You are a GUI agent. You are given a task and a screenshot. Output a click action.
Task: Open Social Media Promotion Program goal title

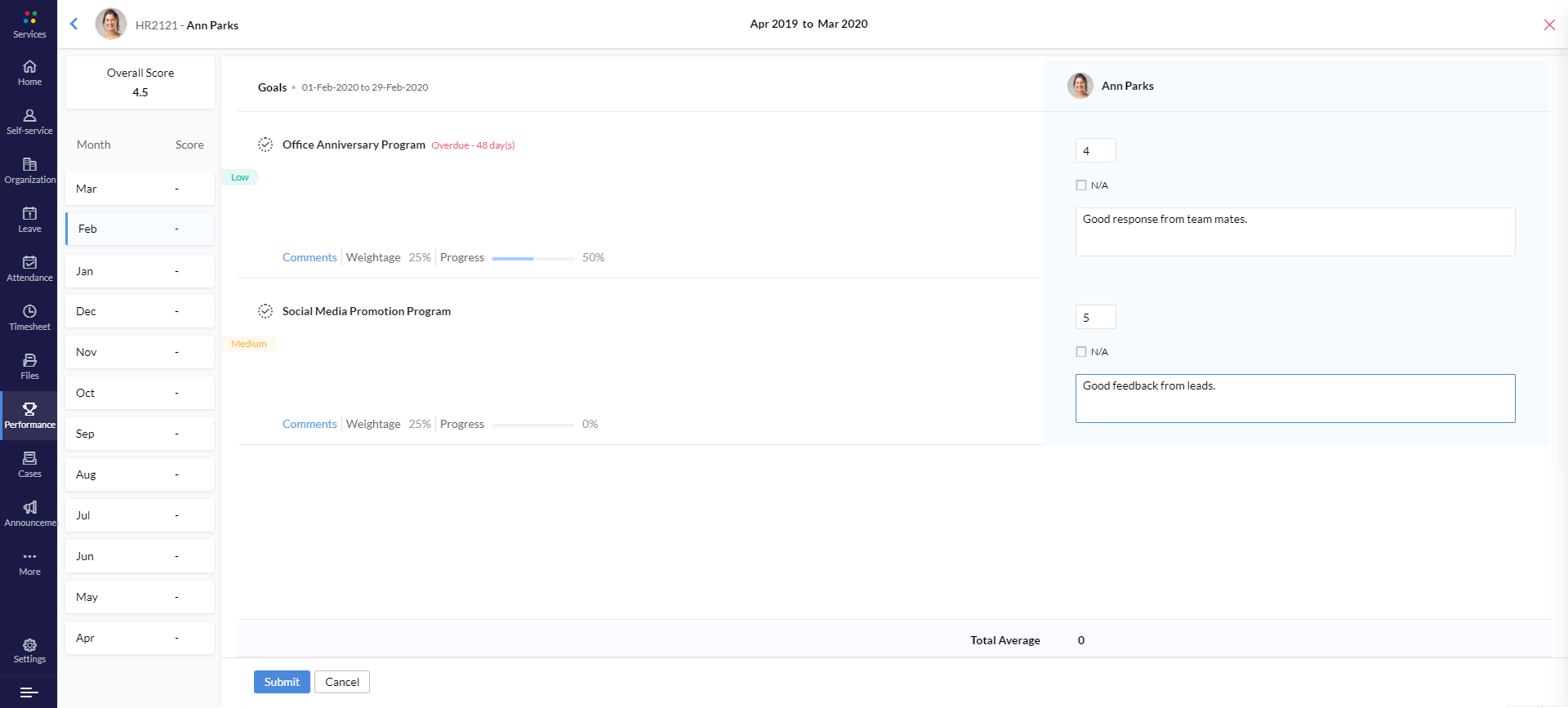click(367, 311)
